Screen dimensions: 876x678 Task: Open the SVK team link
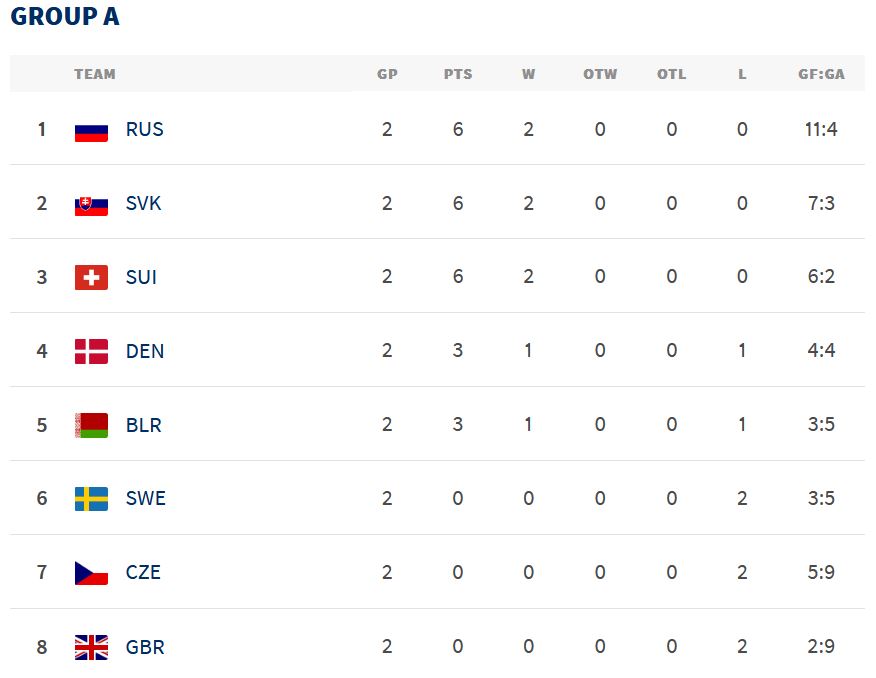click(144, 204)
